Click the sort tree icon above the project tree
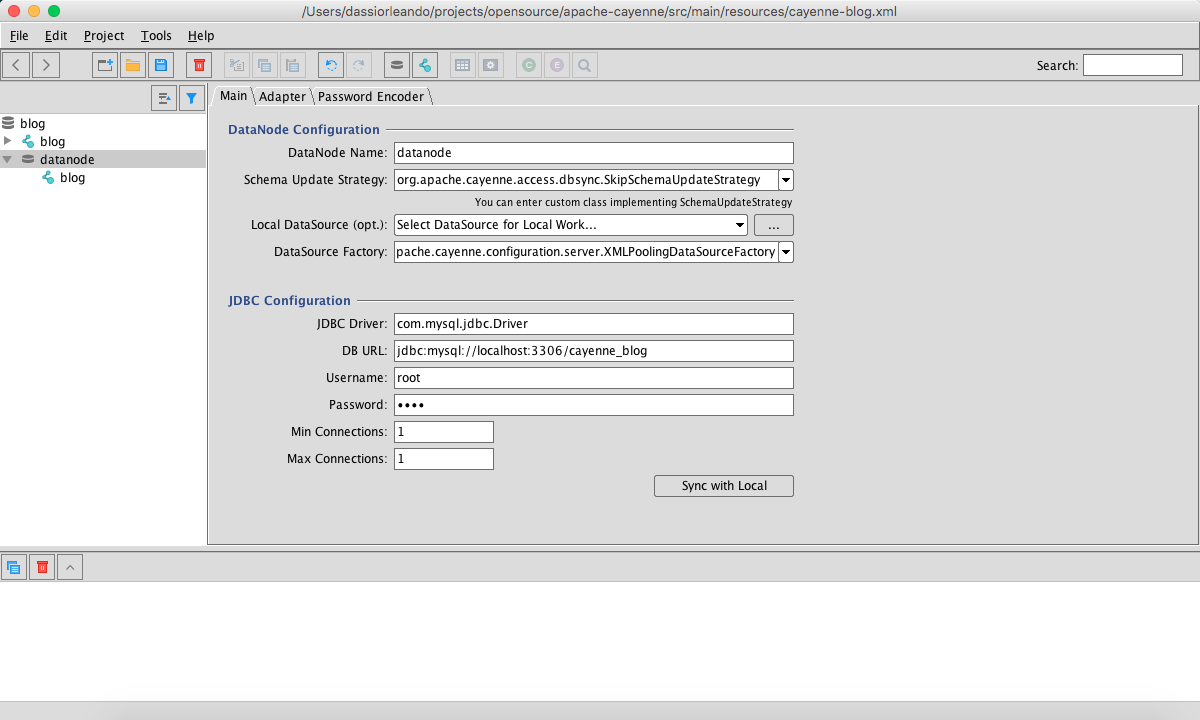Image resolution: width=1200 pixels, height=720 pixels. click(x=164, y=98)
